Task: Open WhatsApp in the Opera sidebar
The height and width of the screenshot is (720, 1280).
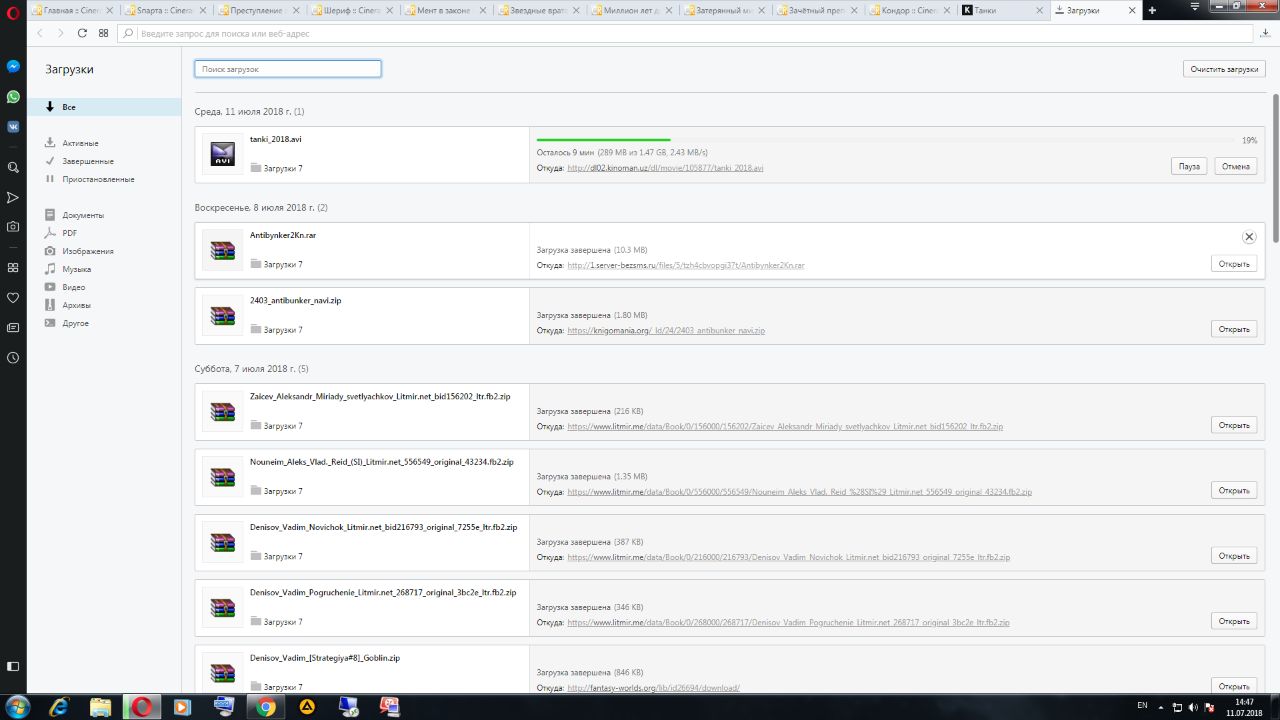Action: tap(13, 97)
